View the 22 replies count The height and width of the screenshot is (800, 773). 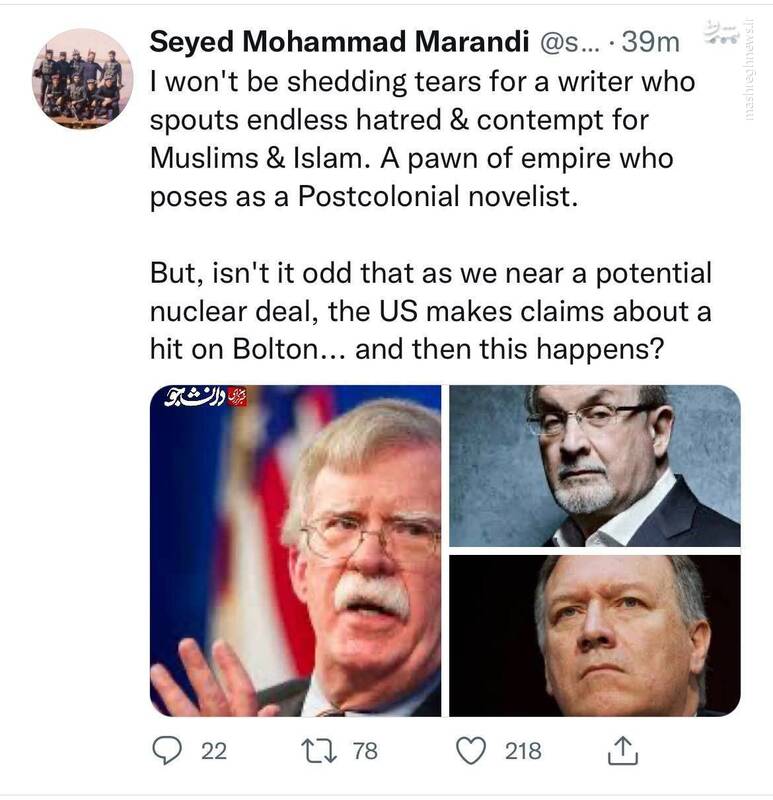[213, 750]
